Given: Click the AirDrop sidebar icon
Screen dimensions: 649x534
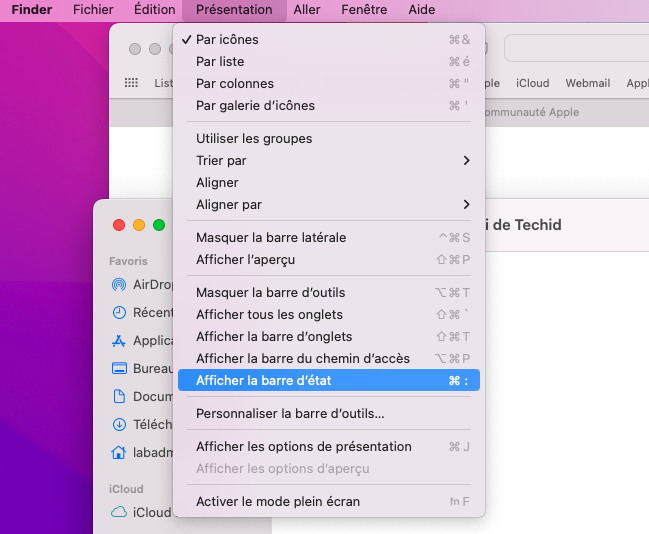Looking at the screenshot, I should pyautogui.click(x=119, y=285).
